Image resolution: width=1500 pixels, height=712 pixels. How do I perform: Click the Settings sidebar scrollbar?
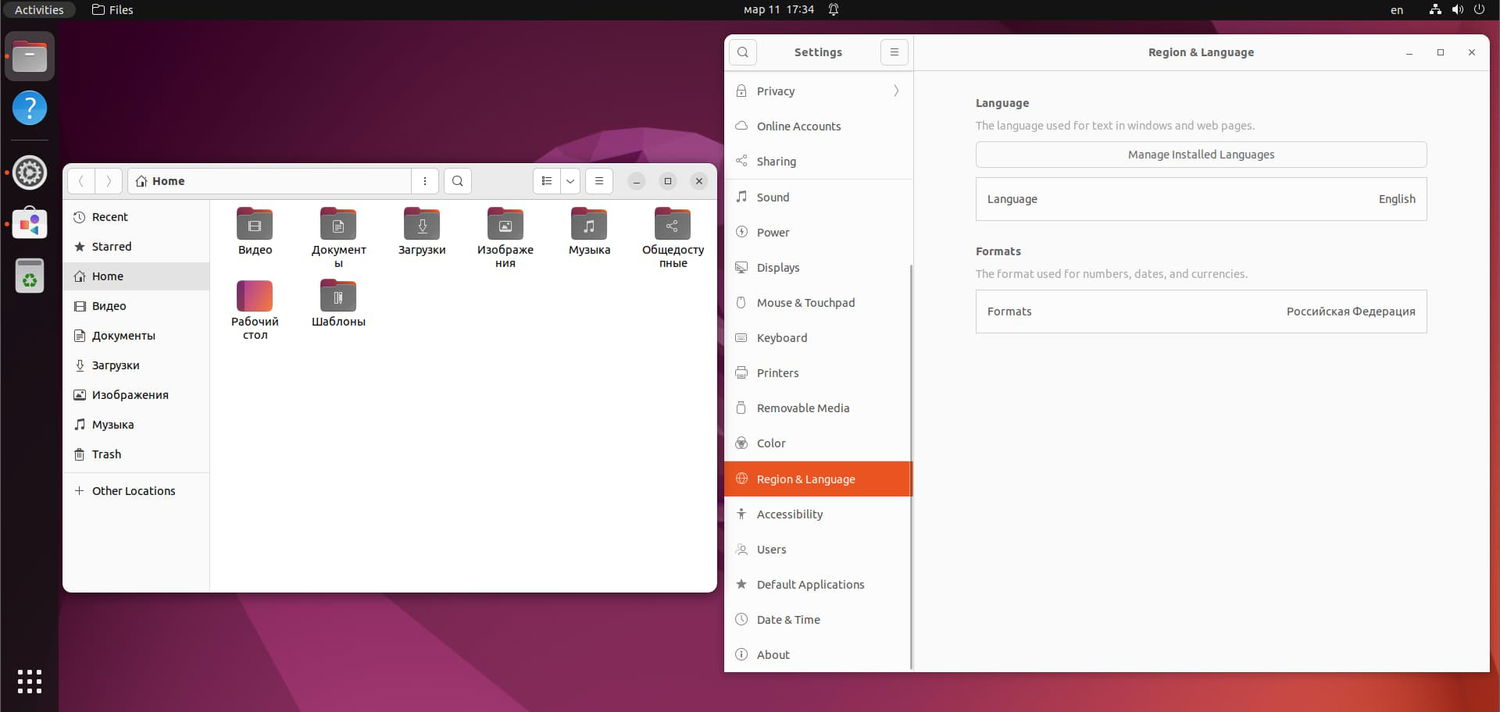coord(911,466)
